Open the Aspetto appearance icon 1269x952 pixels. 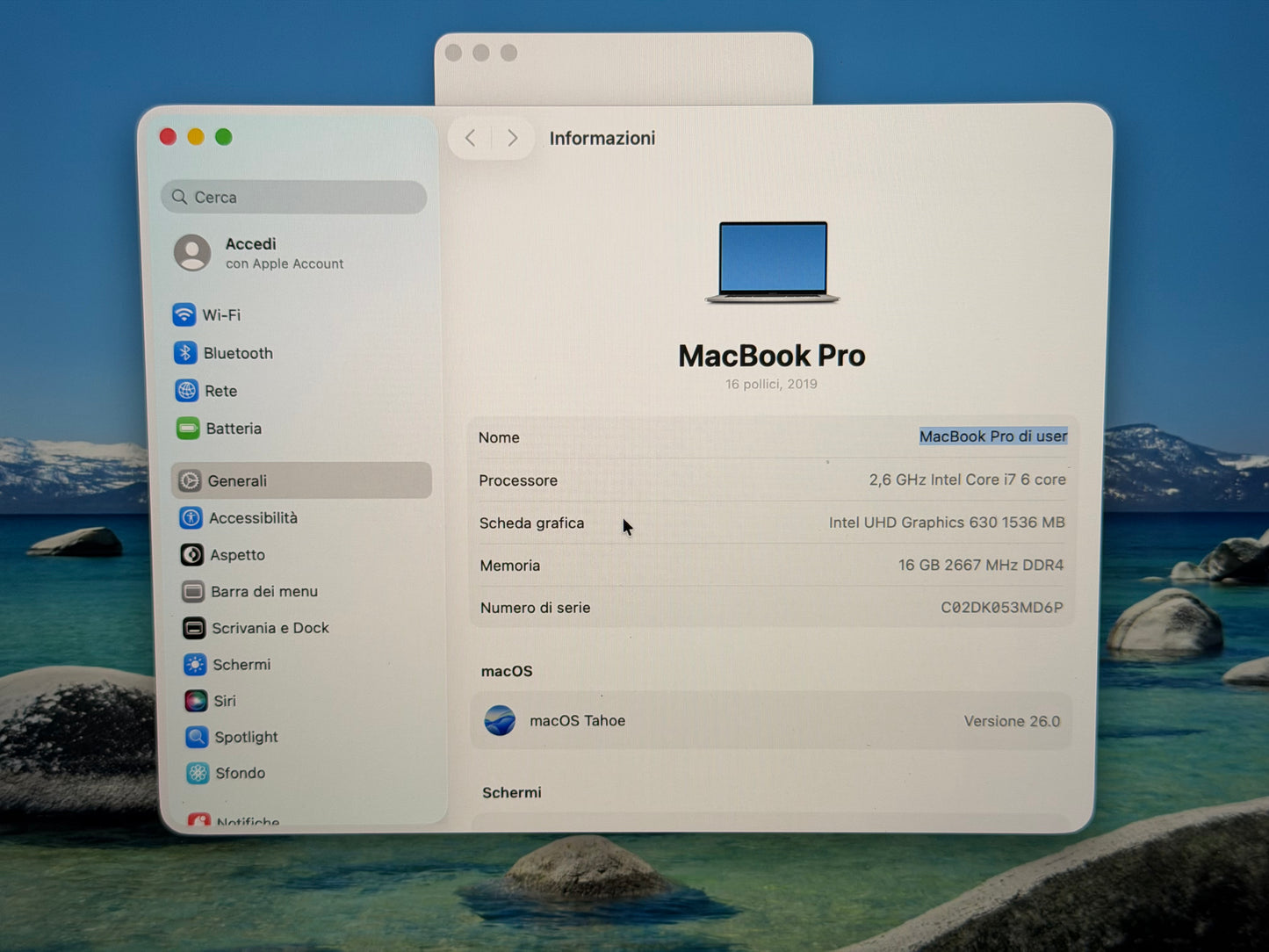191,554
